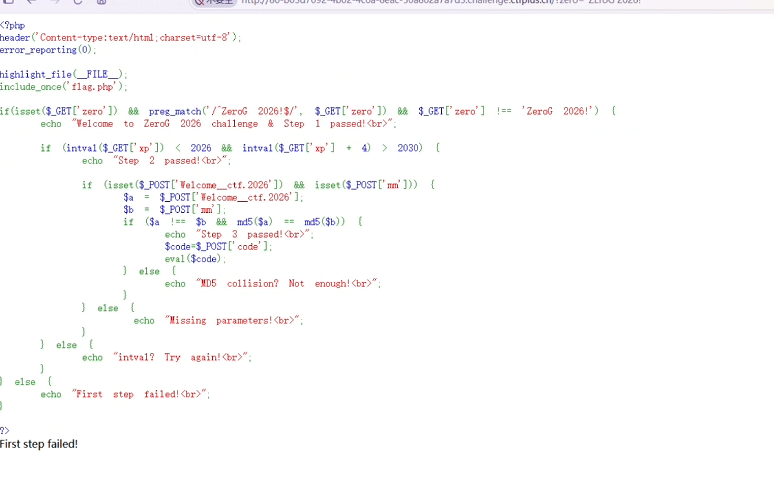This screenshot has width=774, height=477.
Task: Click the echo "Step 3 passed!" line
Action: [239, 234]
